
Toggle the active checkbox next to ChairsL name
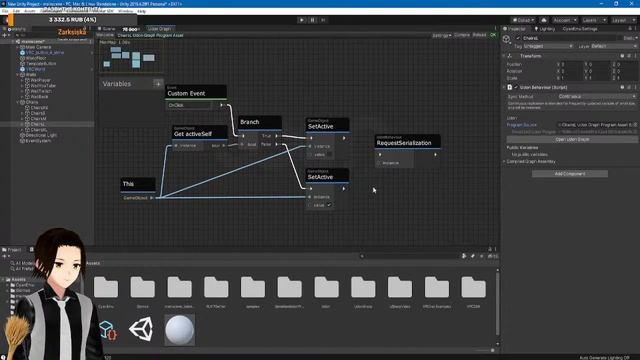518,38
